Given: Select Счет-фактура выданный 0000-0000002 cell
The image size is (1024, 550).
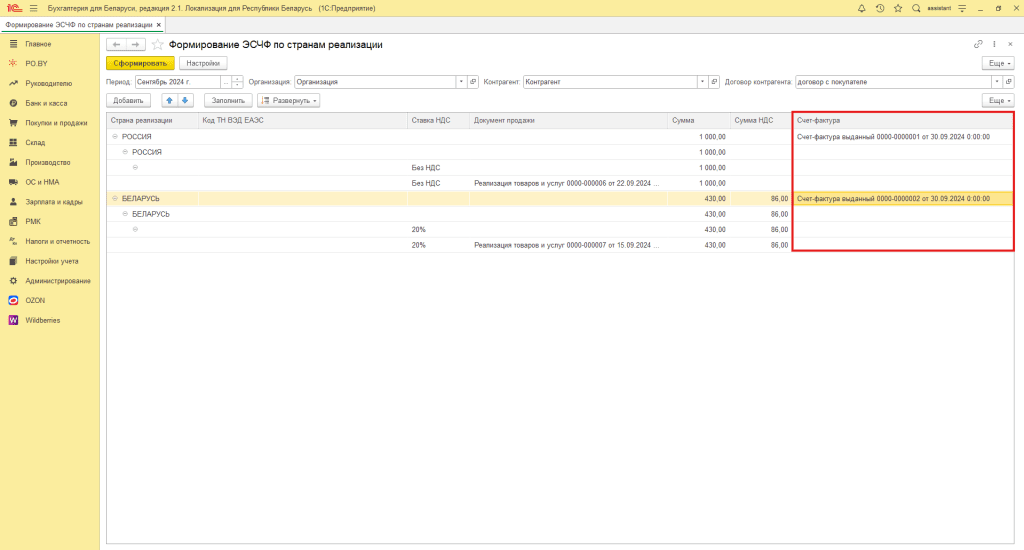Looking at the screenshot, I should tap(903, 199).
